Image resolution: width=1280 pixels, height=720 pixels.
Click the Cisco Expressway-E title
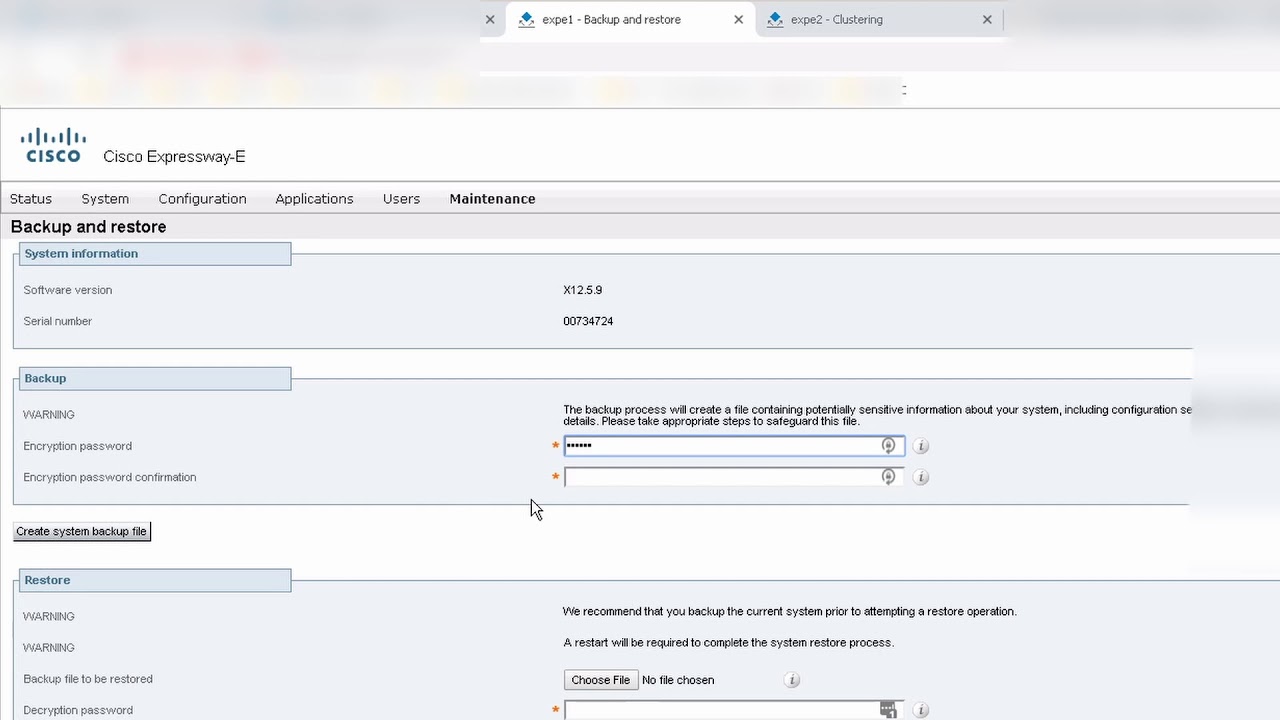[x=174, y=156]
